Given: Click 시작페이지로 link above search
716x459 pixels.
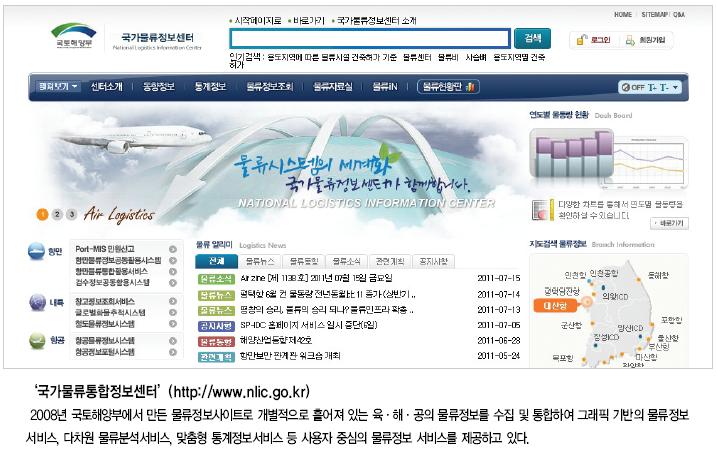Looking at the screenshot, I should (x=257, y=21).
